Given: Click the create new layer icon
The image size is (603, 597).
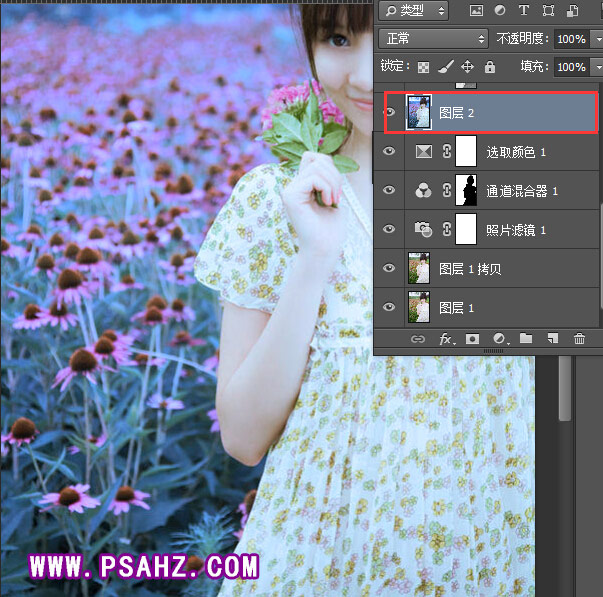Looking at the screenshot, I should pos(552,340).
